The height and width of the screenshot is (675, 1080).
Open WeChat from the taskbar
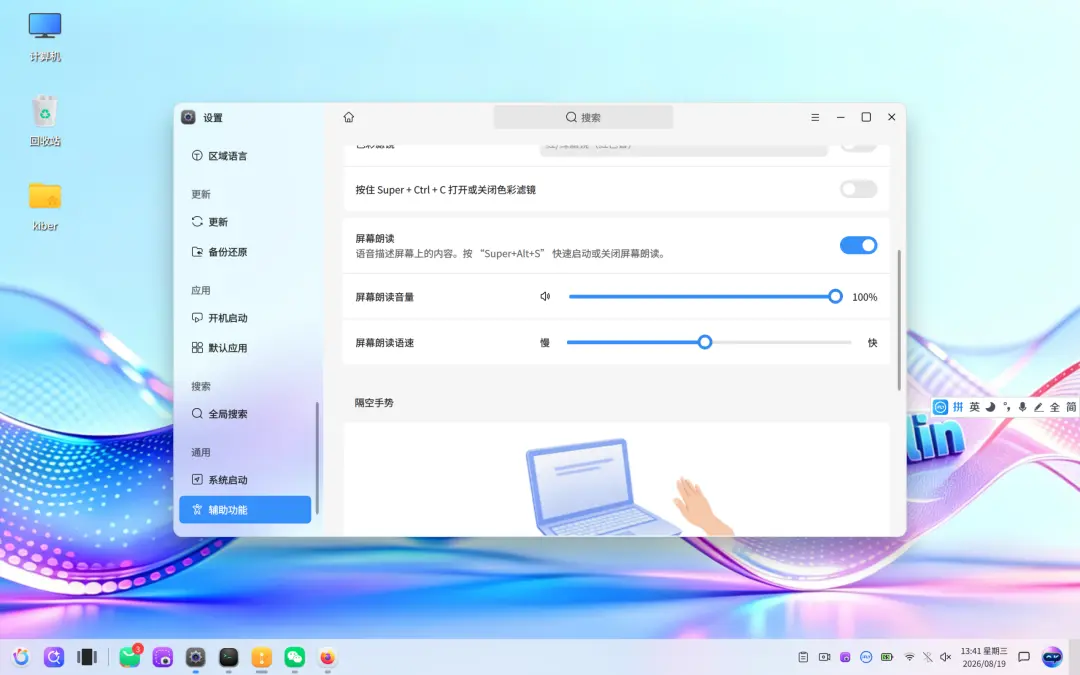tap(295, 657)
